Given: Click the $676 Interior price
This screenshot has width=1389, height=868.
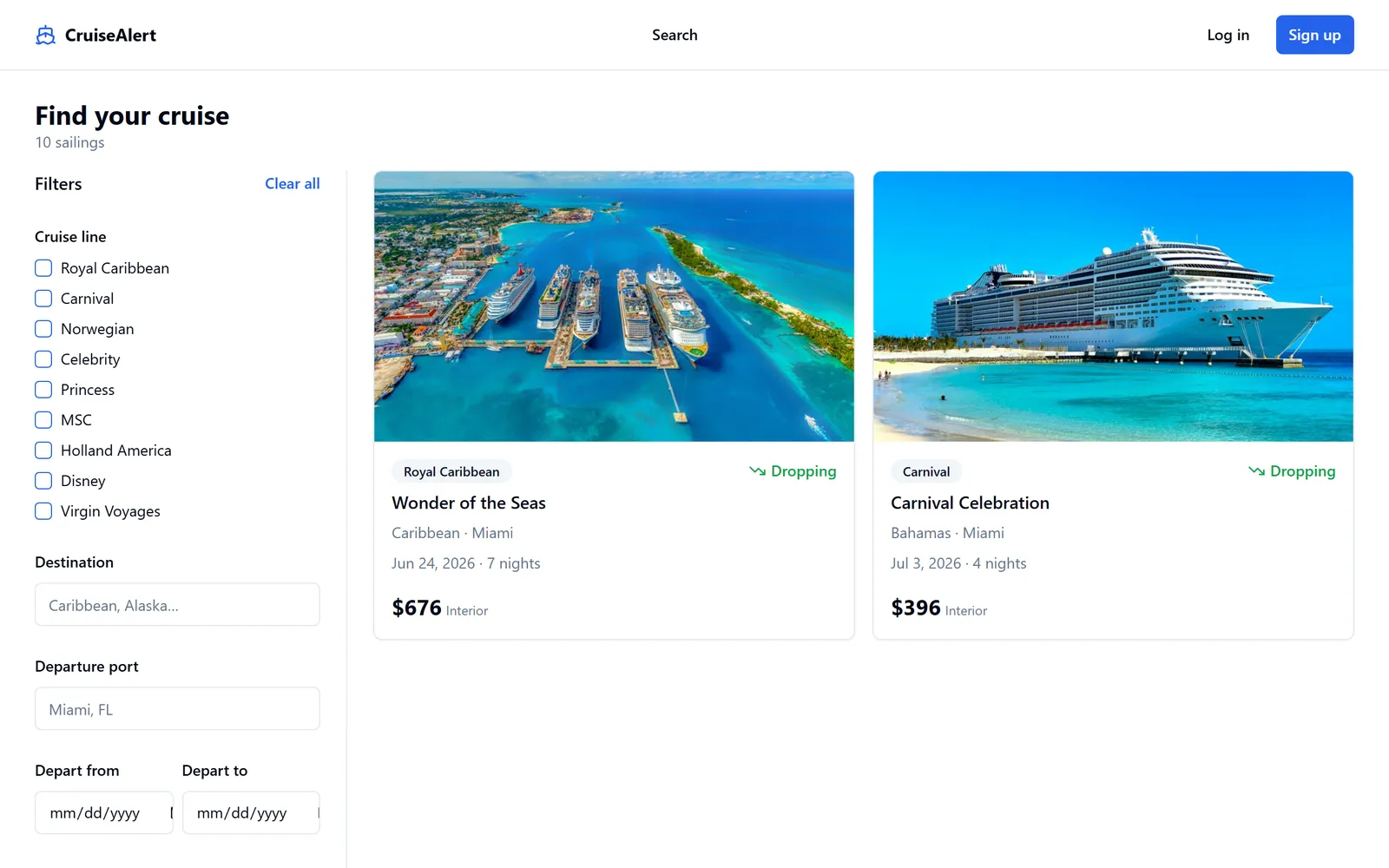Looking at the screenshot, I should [x=440, y=608].
